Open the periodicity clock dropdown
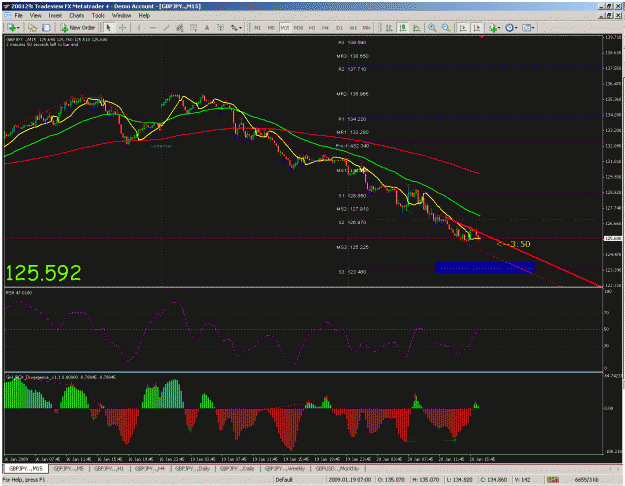The width and height of the screenshot is (625, 486). pyautogui.click(x=511, y=28)
